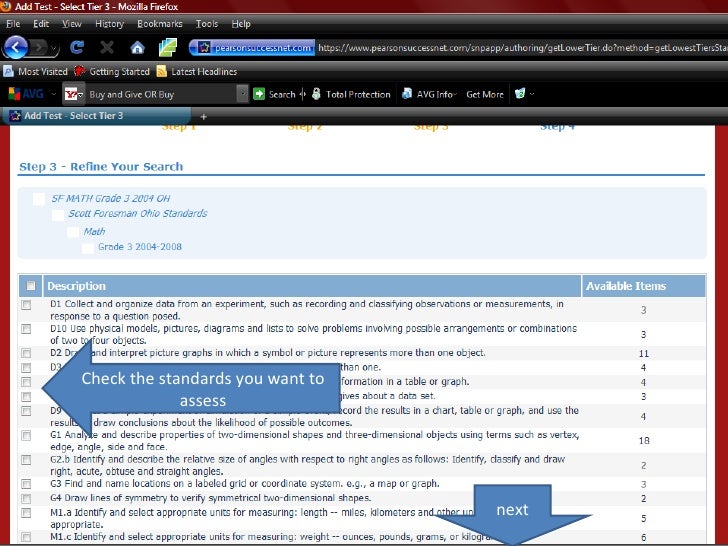Click the Yahoo search engine icon

tap(71, 94)
